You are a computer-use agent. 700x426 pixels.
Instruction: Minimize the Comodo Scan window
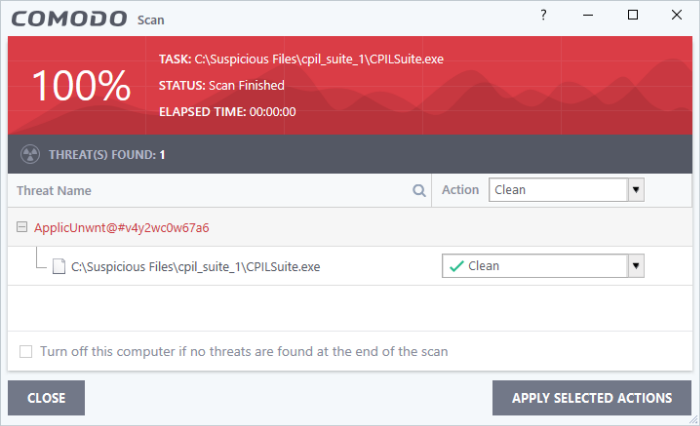(588, 15)
